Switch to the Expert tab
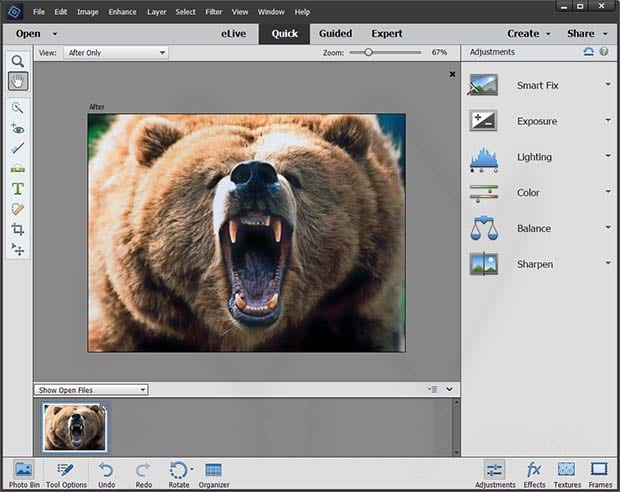 (x=387, y=34)
